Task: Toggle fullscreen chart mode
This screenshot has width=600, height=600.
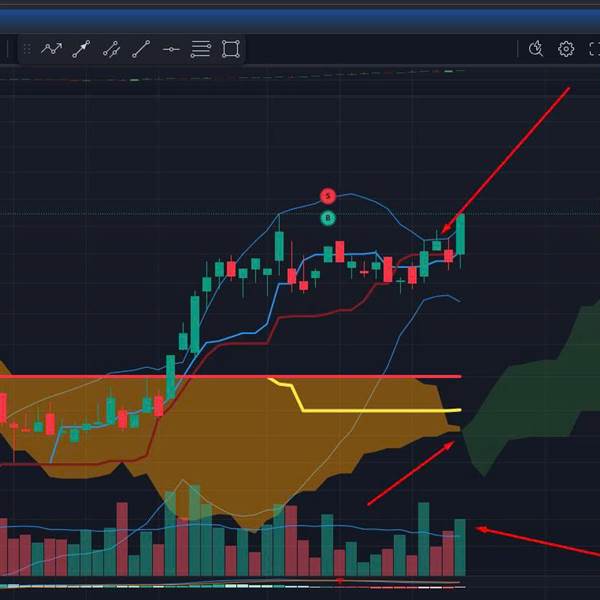Action: 594,49
